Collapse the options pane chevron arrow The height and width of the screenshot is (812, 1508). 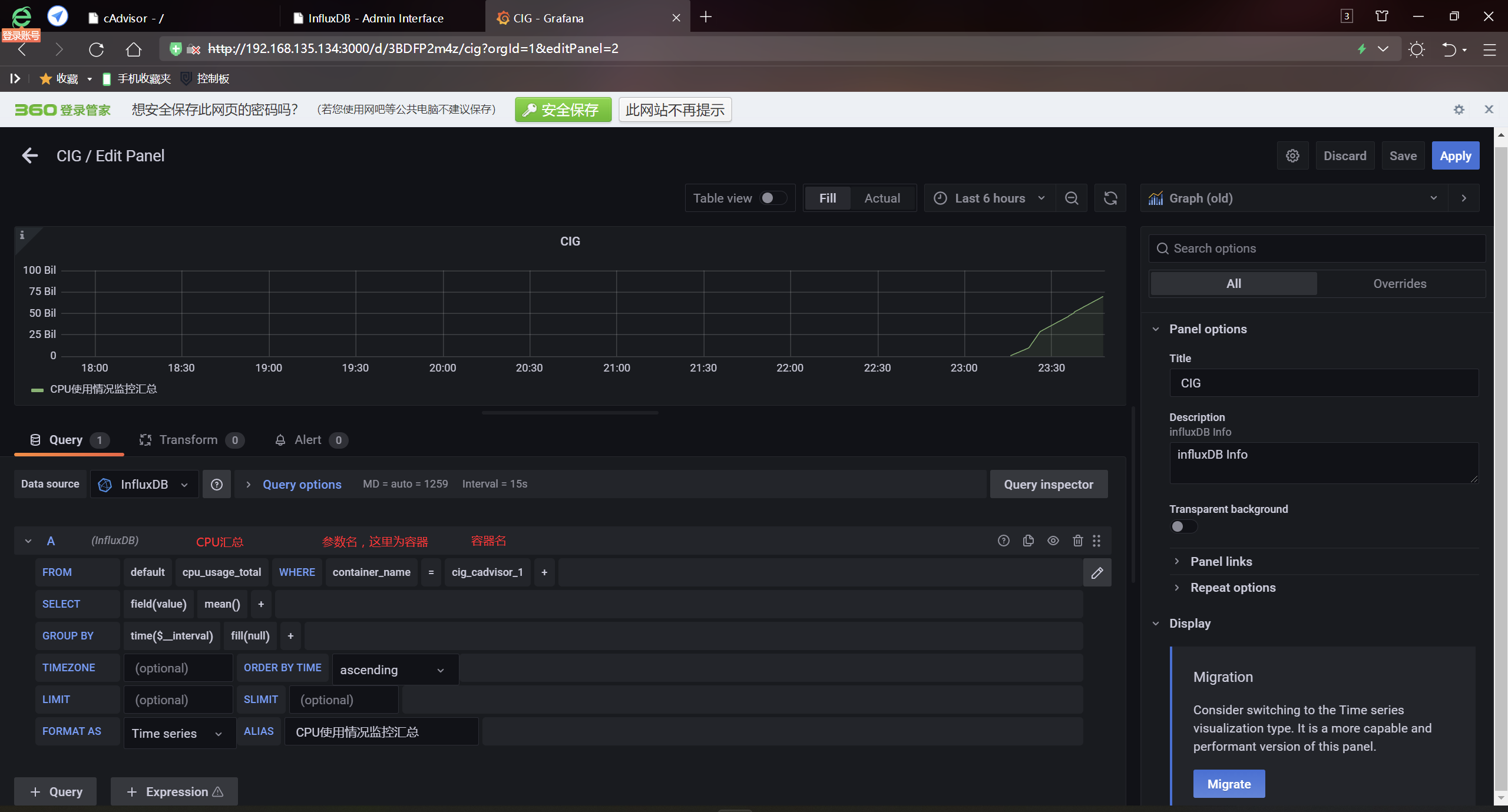tap(1464, 198)
